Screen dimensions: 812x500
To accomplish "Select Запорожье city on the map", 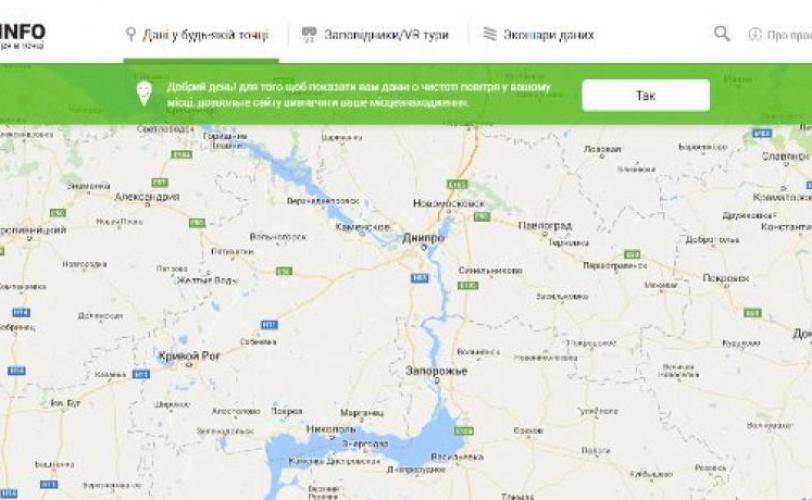I will pos(437,371).
